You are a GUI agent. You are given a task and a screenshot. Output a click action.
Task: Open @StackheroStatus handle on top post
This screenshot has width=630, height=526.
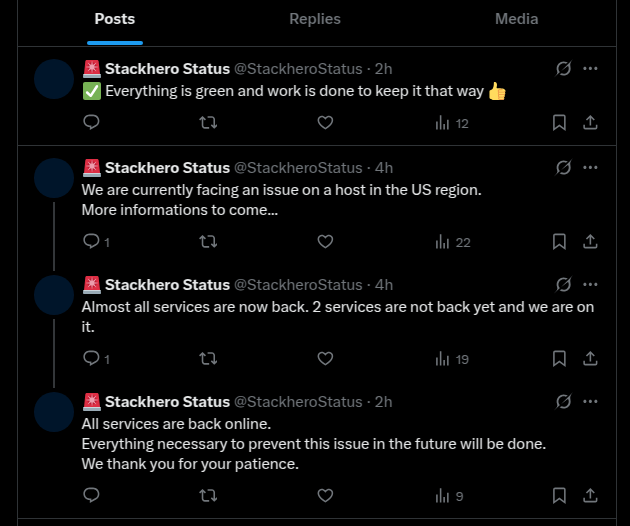click(298, 69)
